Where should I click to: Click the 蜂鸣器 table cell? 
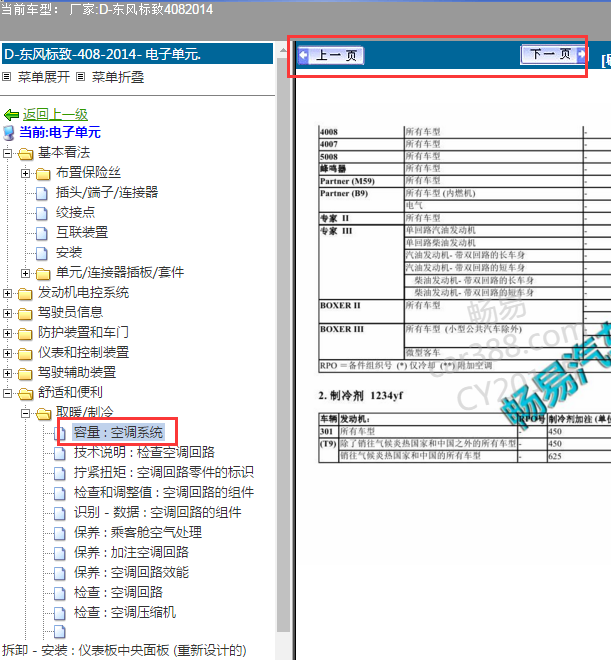click(x=361, y=169)
